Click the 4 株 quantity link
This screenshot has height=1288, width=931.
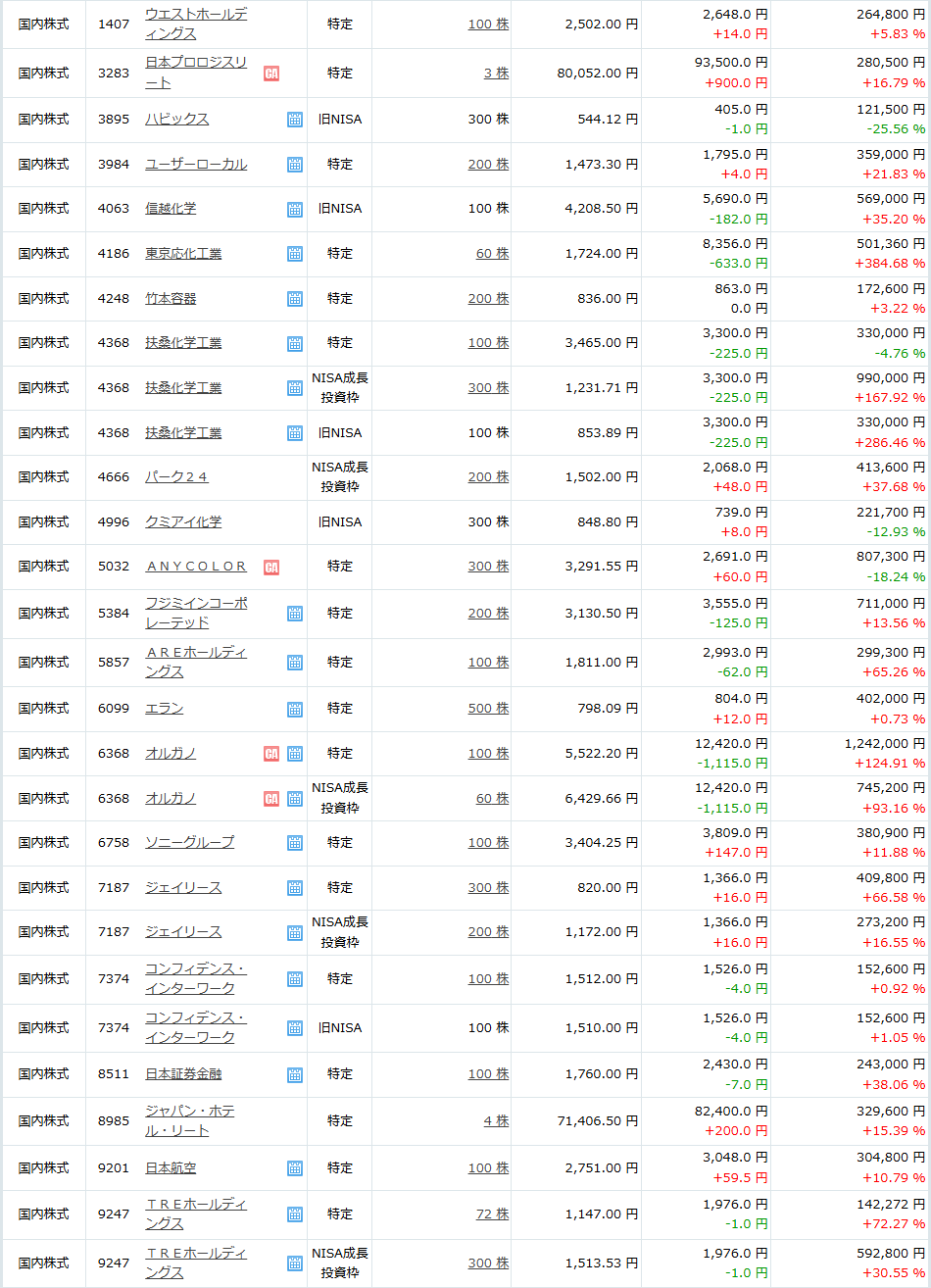click(x=496, y=1120)
